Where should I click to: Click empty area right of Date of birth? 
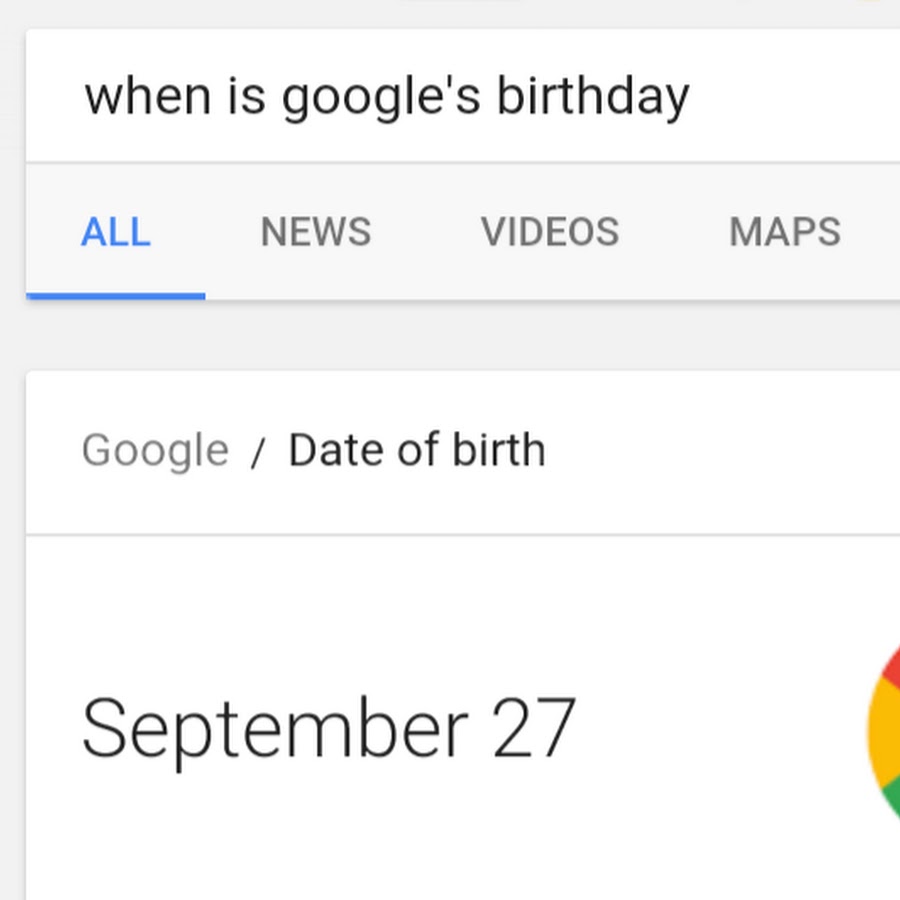tap(720, 451)
